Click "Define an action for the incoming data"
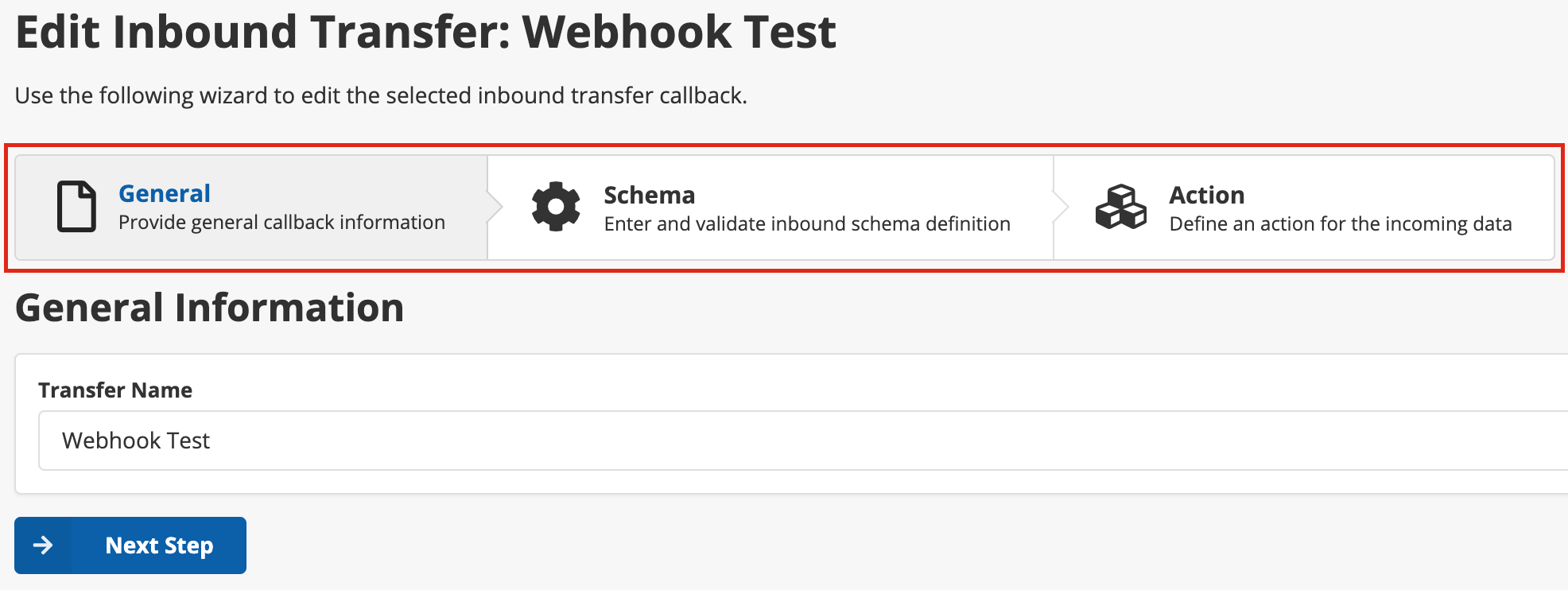Image resolution: width=1568 pixels, height=590 pixels. coord(1340,224)
